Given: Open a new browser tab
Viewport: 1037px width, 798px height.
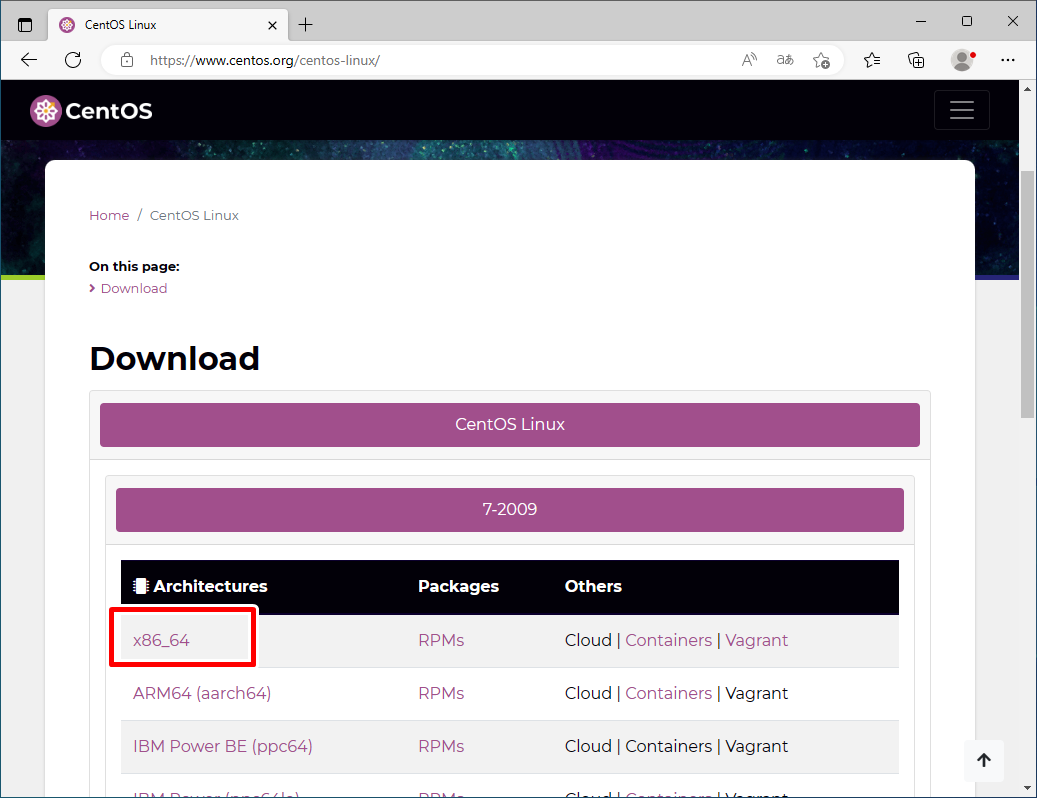Looking at the screenshot, I should pyautogui.click(x=306, y=25).
